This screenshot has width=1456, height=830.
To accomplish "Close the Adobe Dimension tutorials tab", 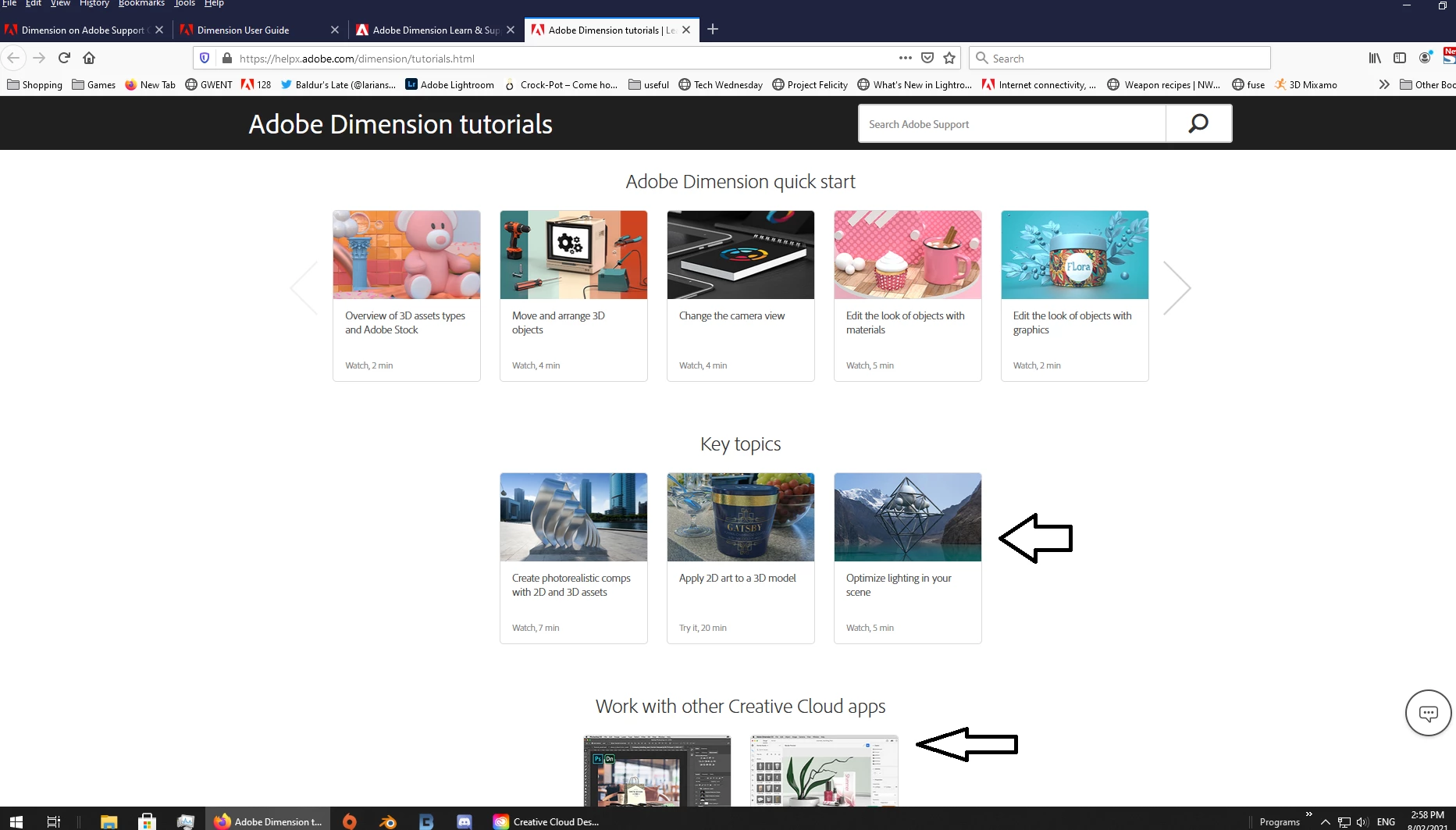I will point(686,30).
